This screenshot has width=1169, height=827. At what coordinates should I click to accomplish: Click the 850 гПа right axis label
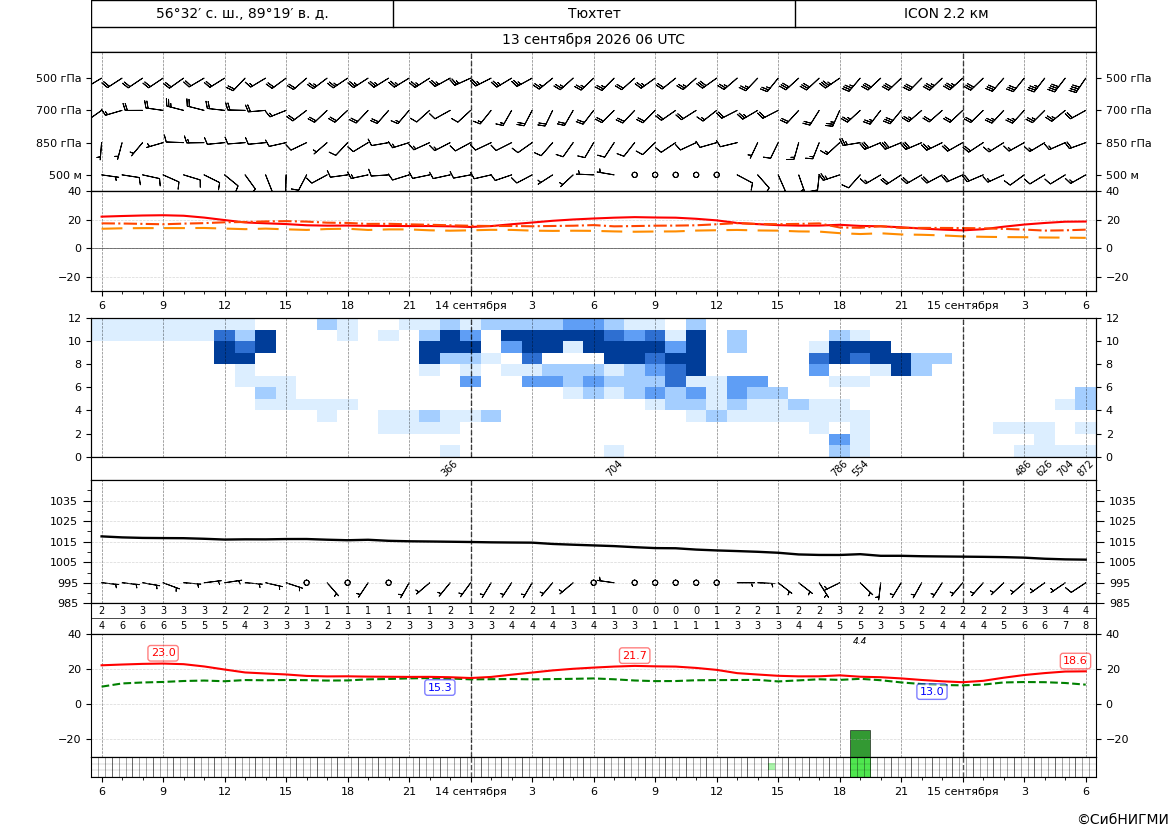point(1128,143)
